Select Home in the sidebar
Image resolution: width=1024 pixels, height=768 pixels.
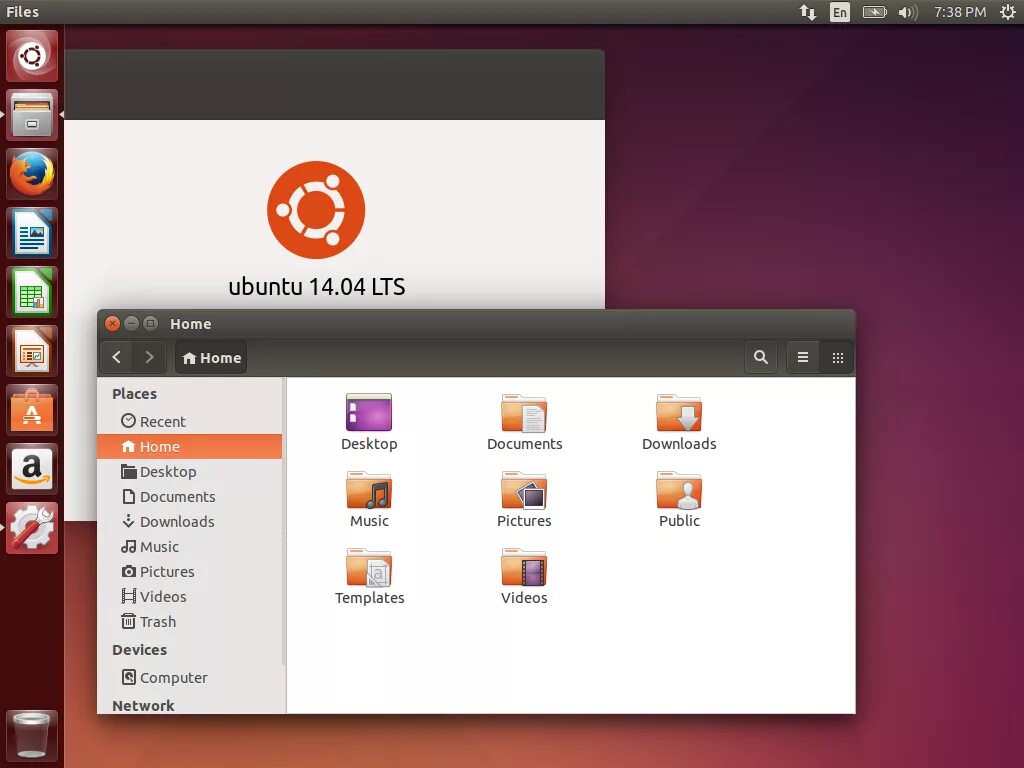pyautogui.click(x=189, y=447)
